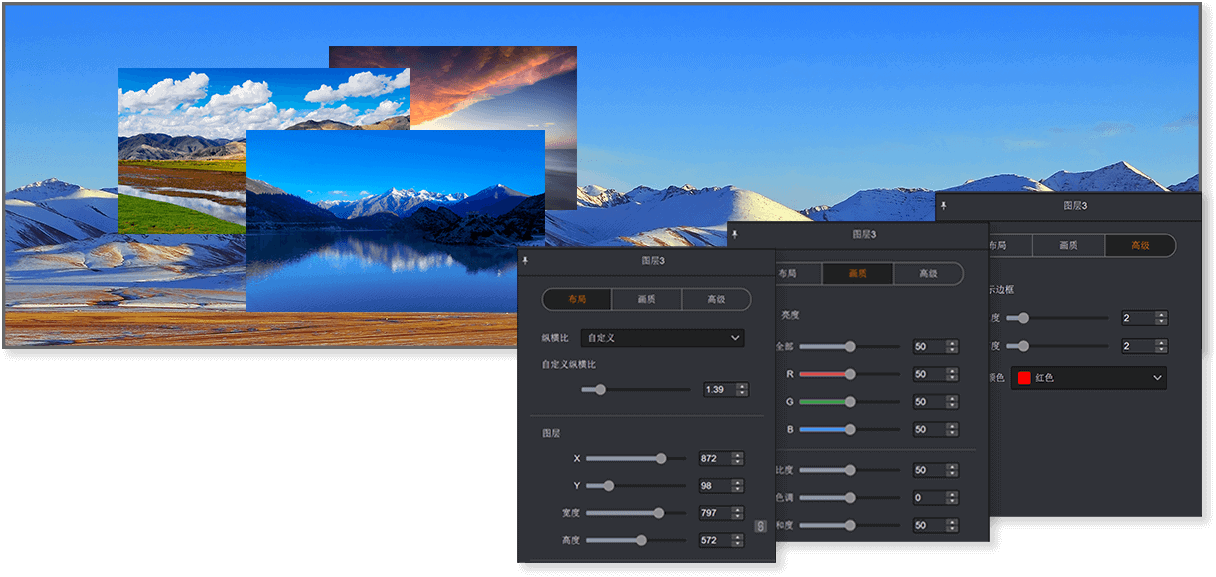This screenshot has width=1216, height=577.
Task: Pin the 图层3 panel with RGB sliders
Action: (736, 233)
